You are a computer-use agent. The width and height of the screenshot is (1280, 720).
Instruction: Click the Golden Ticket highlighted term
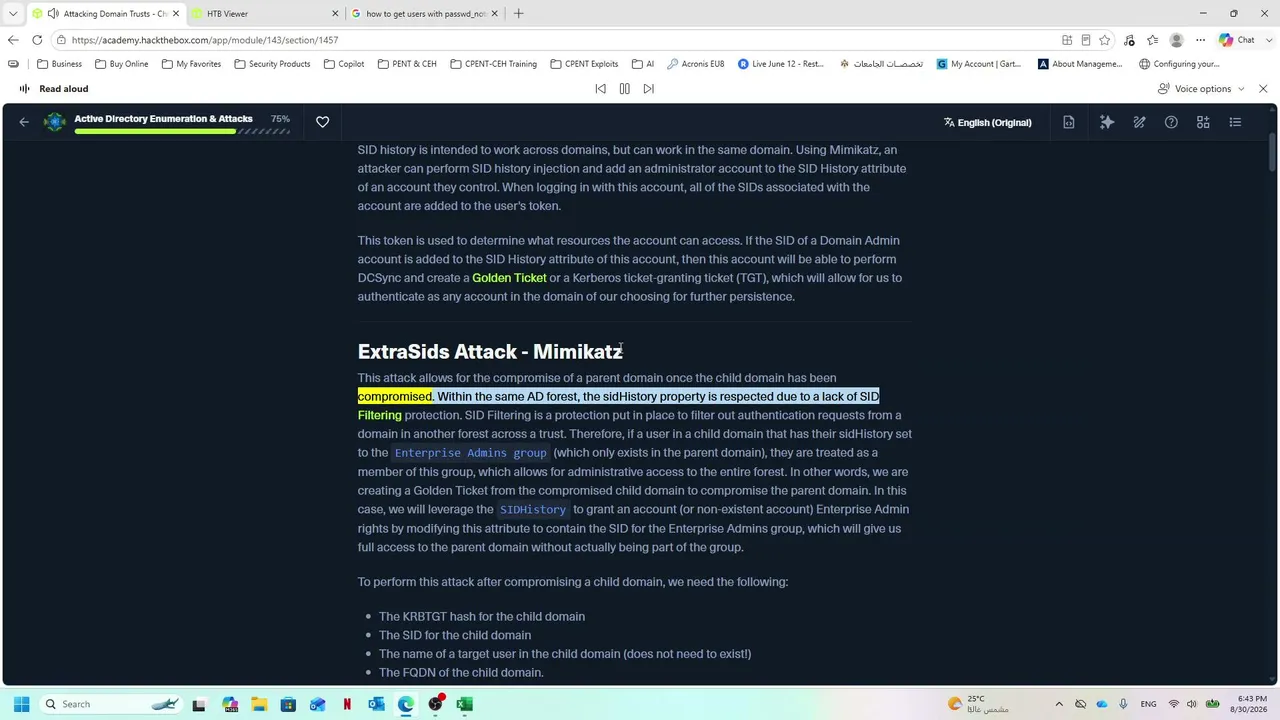(x=509, y=278)
